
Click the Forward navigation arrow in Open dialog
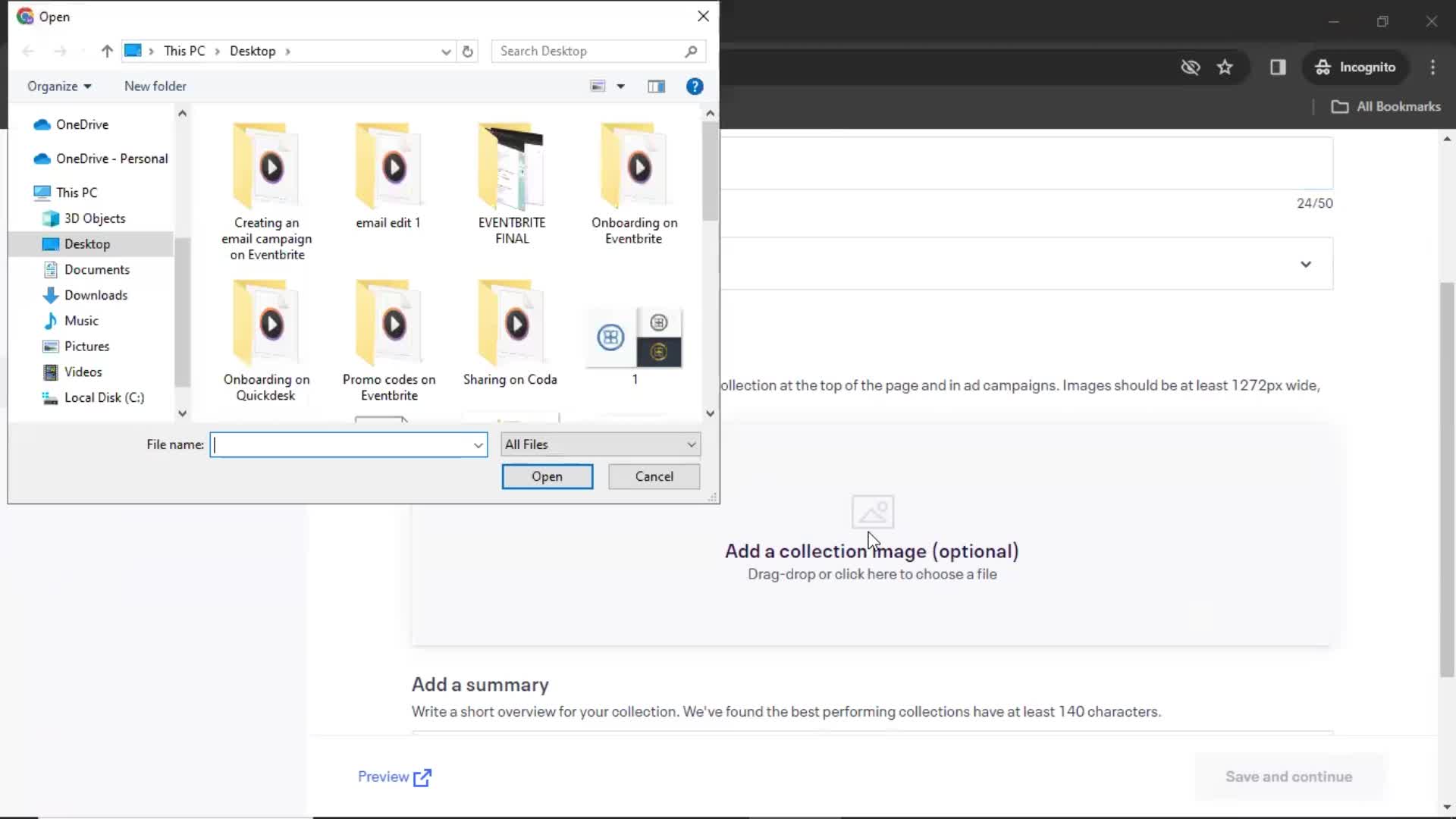tap(60, 51)
